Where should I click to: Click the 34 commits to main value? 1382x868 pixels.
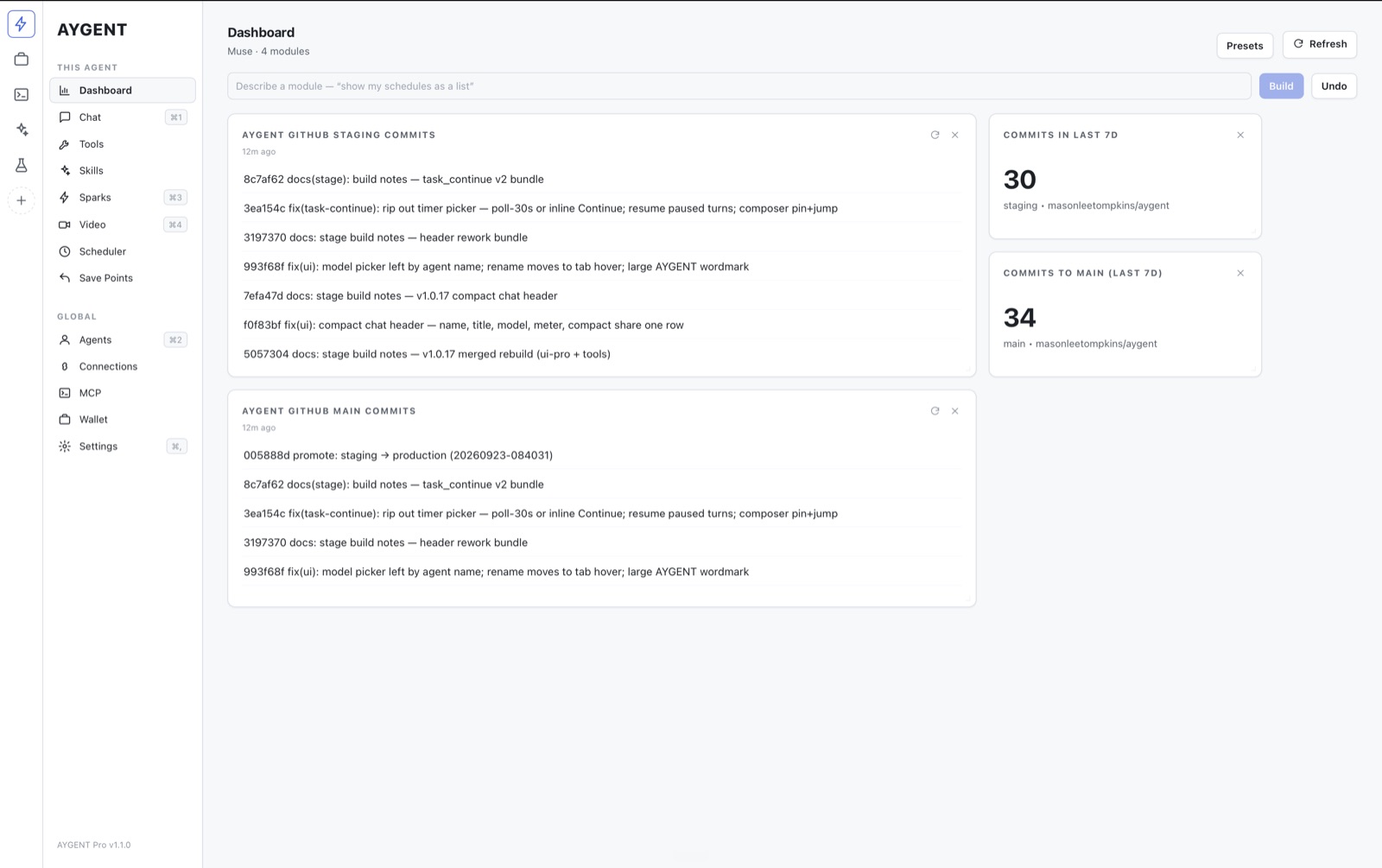(x=1019, y=318)
